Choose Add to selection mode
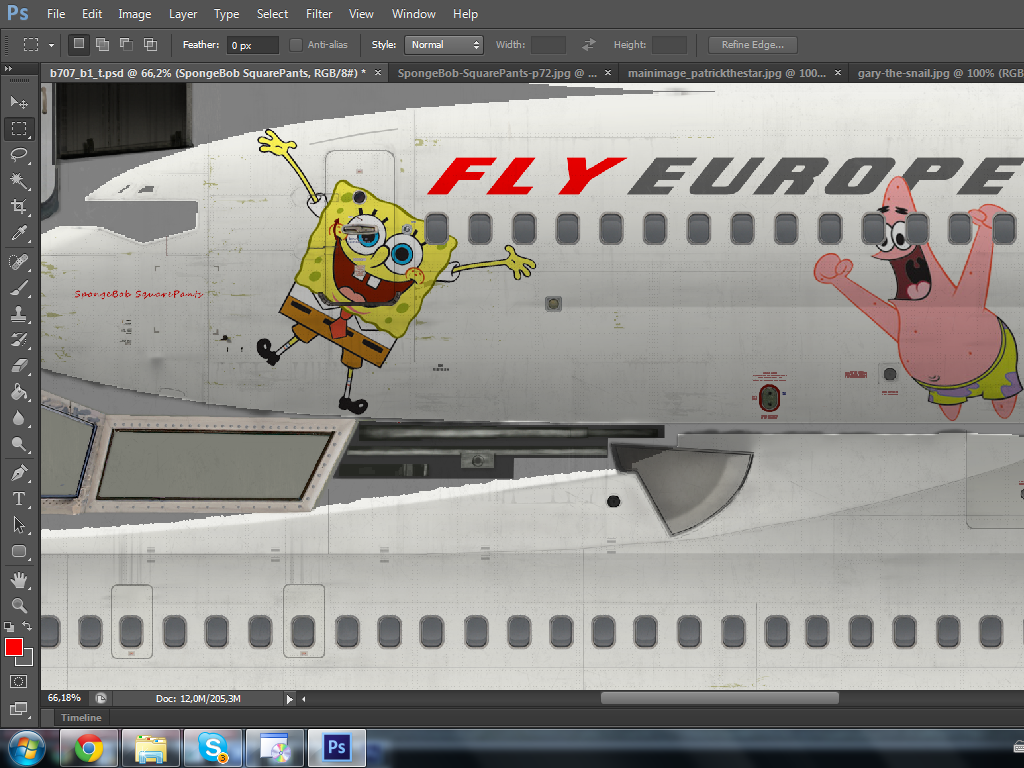Image resolution: width=1024 pixels, height=768 pixels. [103, 45]
